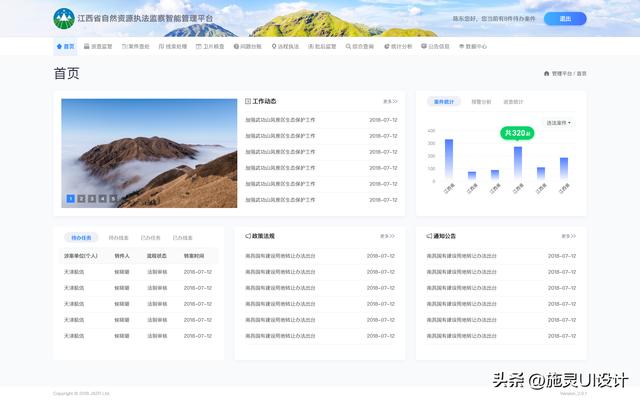Click the 工作动态 section icon

(248, 101)
